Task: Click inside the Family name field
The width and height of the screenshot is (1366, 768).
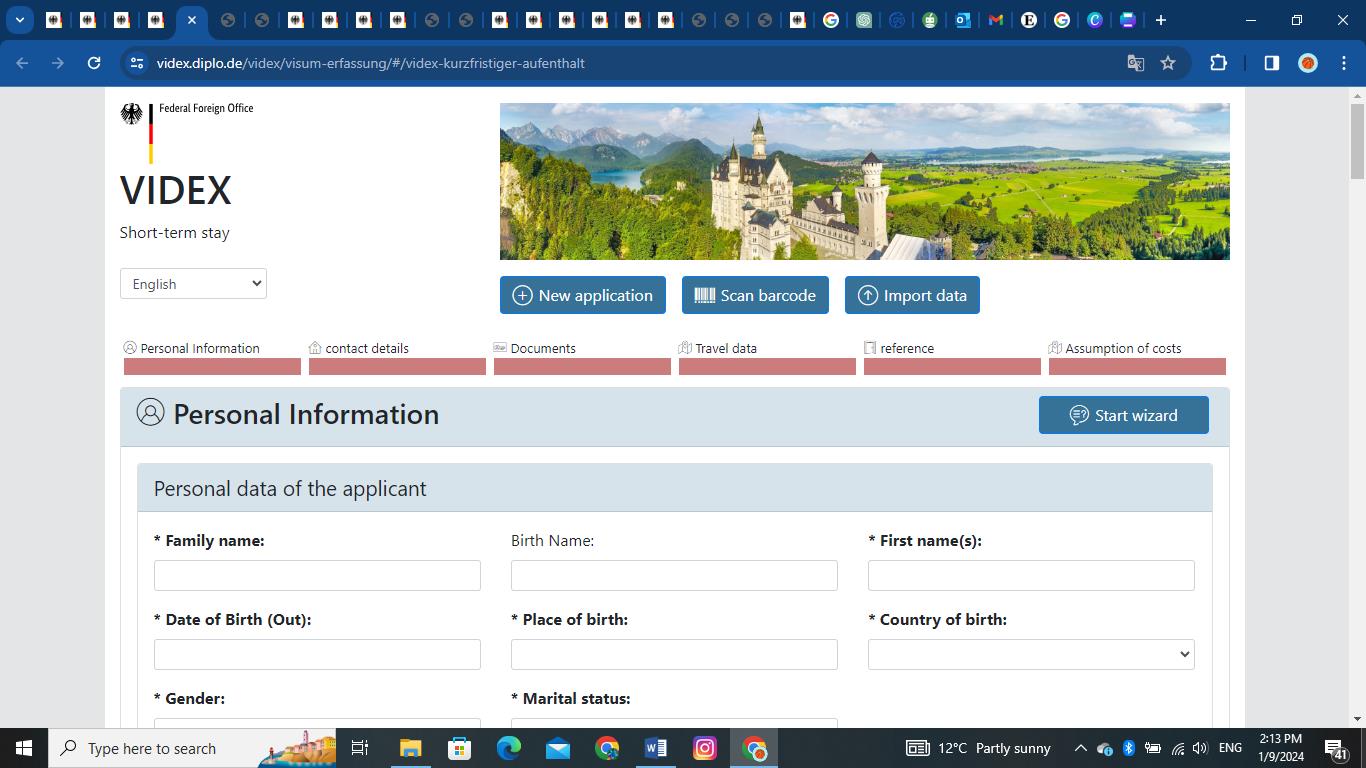Action: click(316, 575)
